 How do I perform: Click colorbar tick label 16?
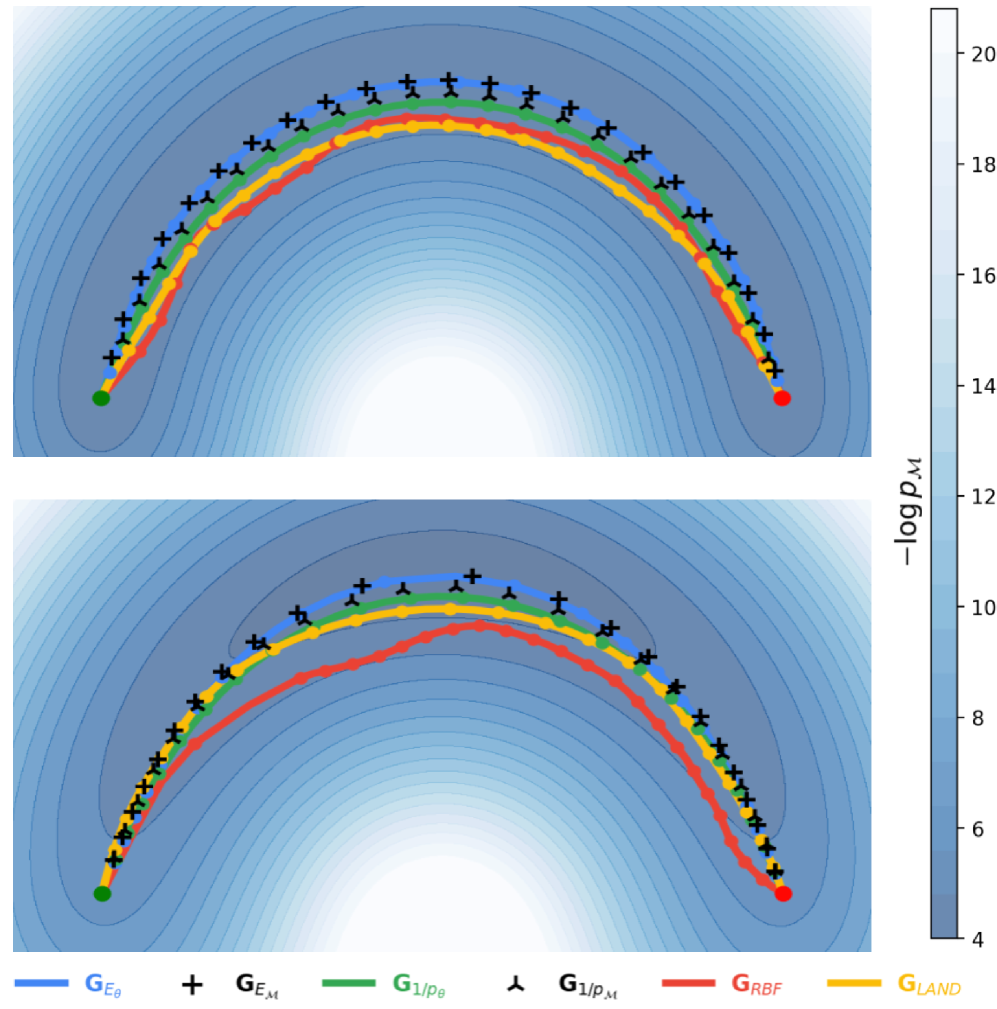point(983,276)
